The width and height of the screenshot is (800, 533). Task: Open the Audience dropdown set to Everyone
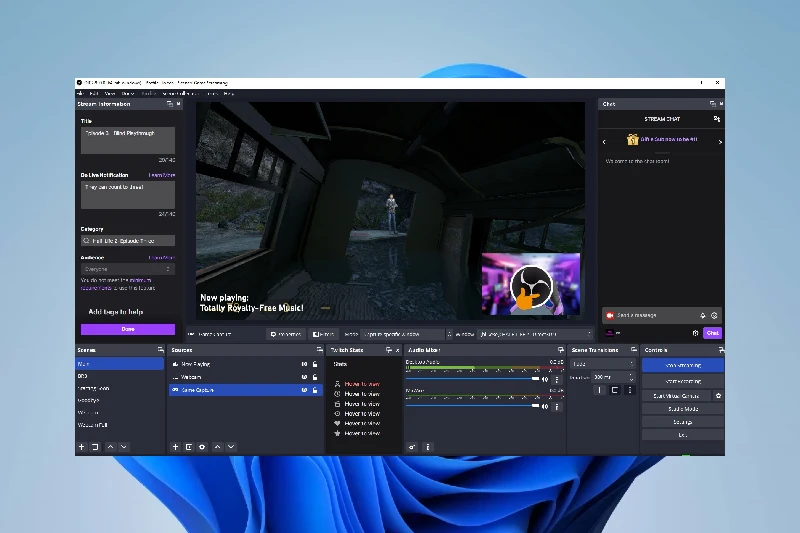pyautogui.click(x=128, y=269)
